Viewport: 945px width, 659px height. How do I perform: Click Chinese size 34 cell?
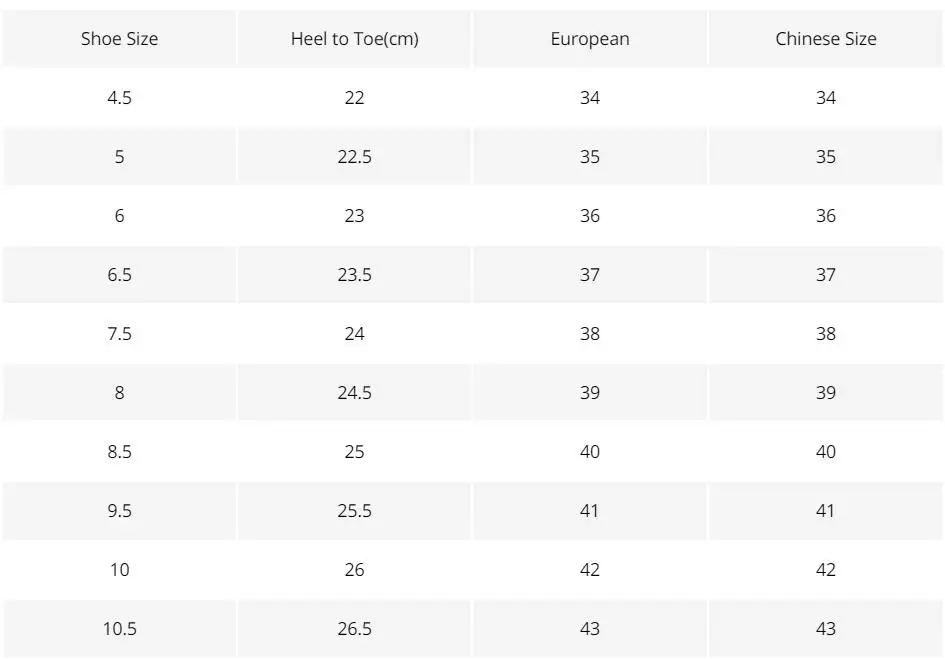point(825,98)
